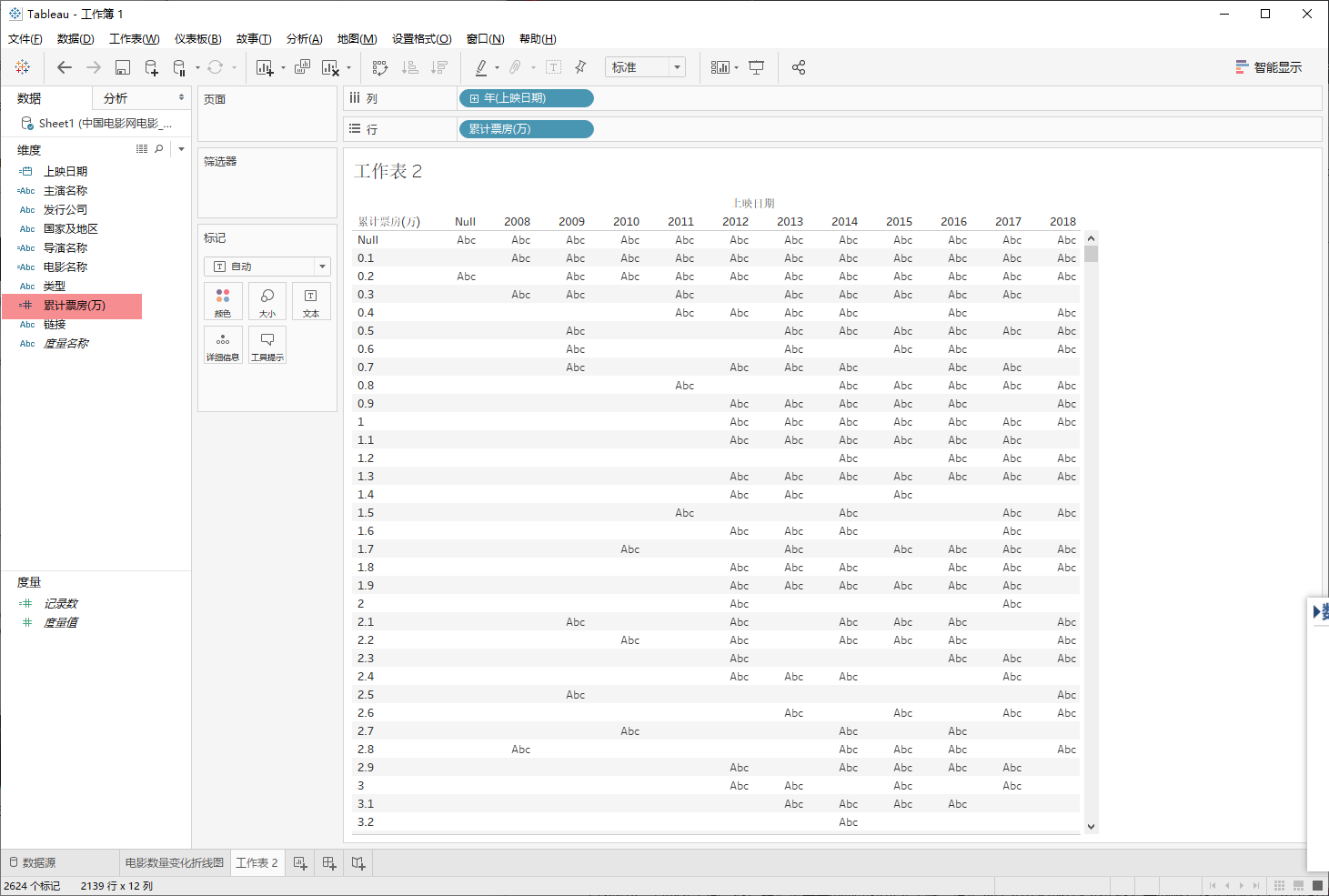
Task: Open dimensions pane menu arrow
Action: (x=181, y=149)
